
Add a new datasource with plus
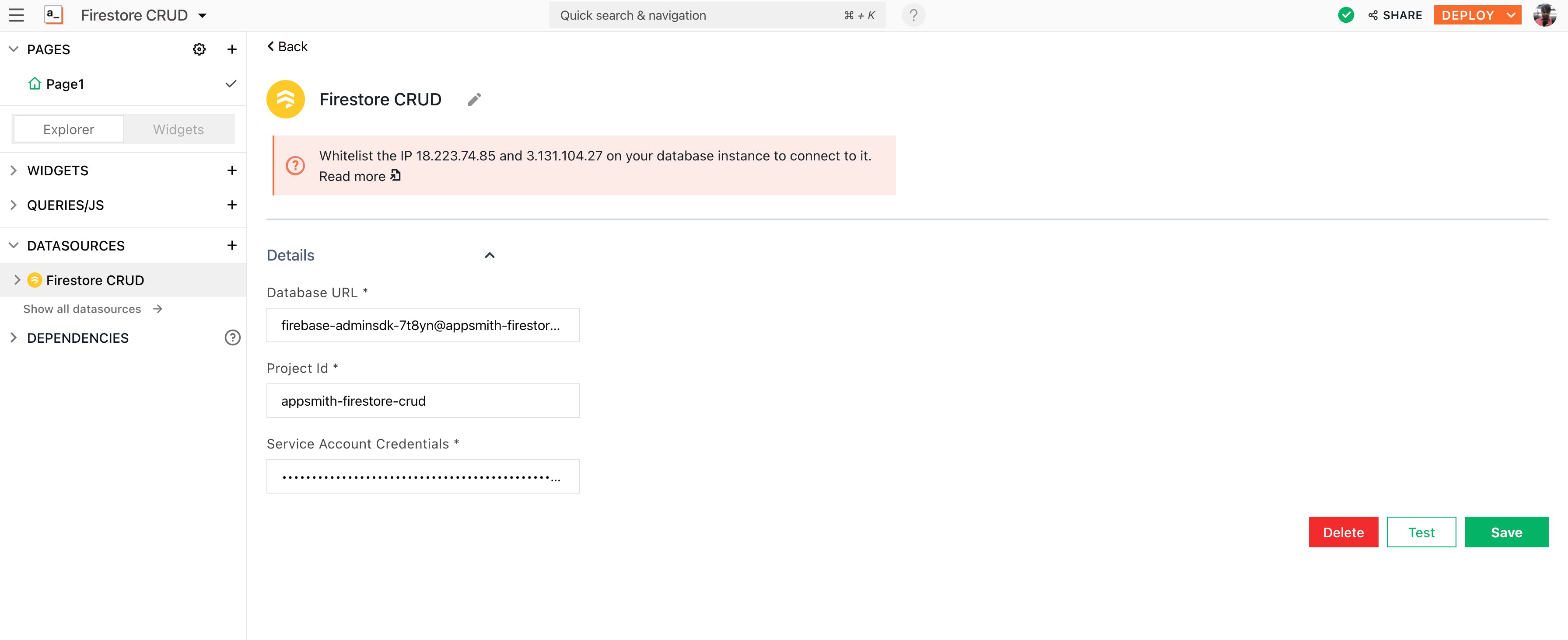pos(231,245)
